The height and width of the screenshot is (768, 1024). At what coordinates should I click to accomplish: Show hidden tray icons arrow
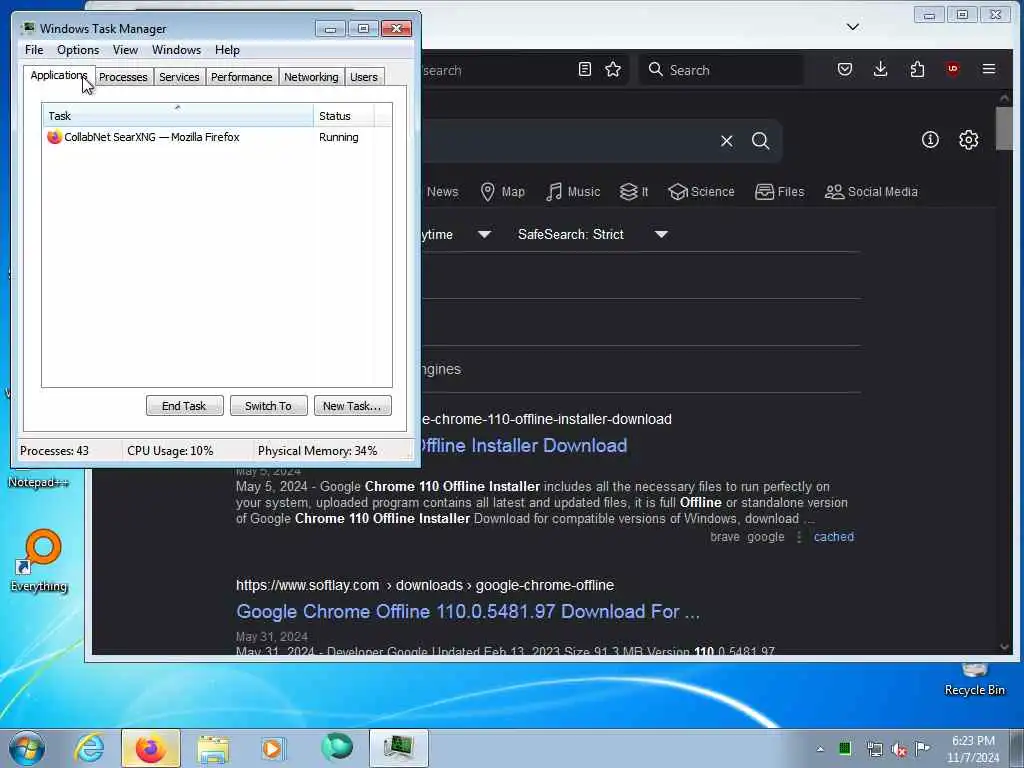point(820,749)
